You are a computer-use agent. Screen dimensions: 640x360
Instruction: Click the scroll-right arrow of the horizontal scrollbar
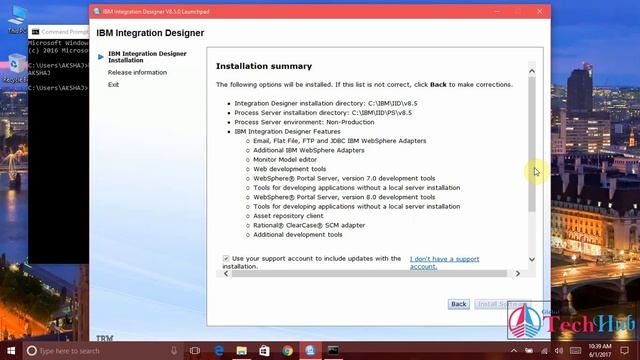(x=518, y=273)
